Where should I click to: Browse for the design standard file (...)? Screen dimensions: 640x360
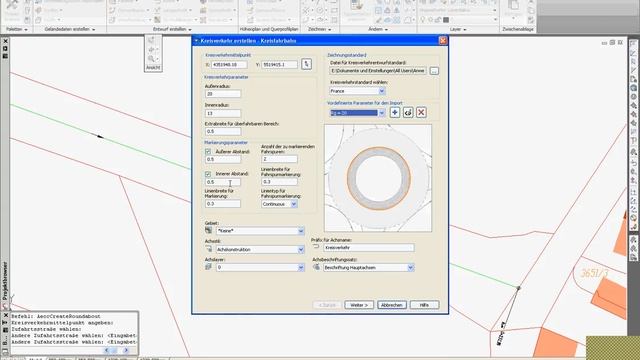click(434, 71)
